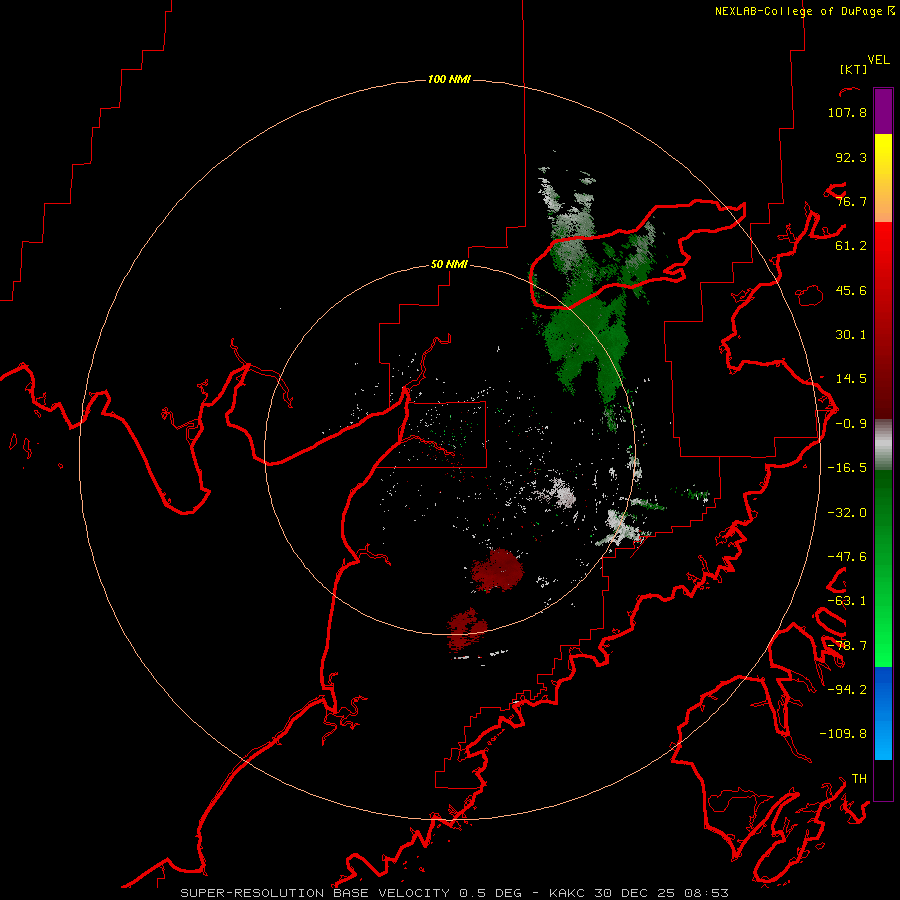Click the TH legend label

(x=859, y=779)
